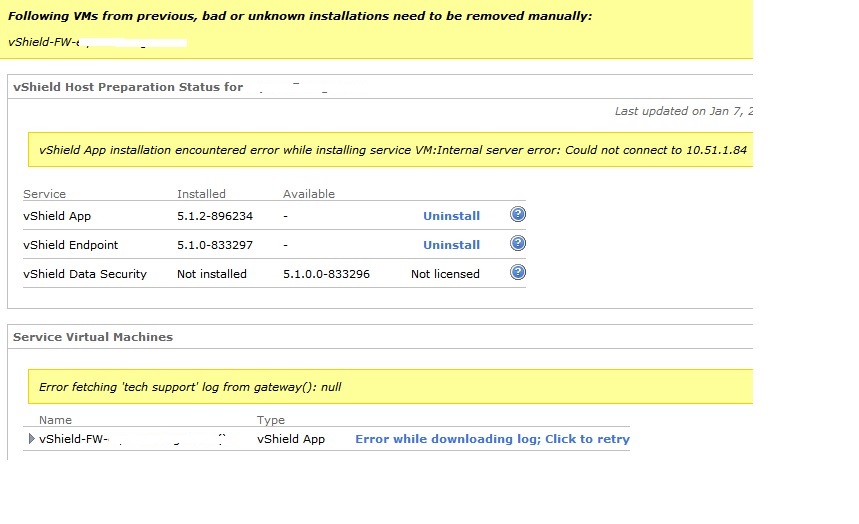Click the 'Name' column header
859x524 pixels.
click(x=55, y=420)
